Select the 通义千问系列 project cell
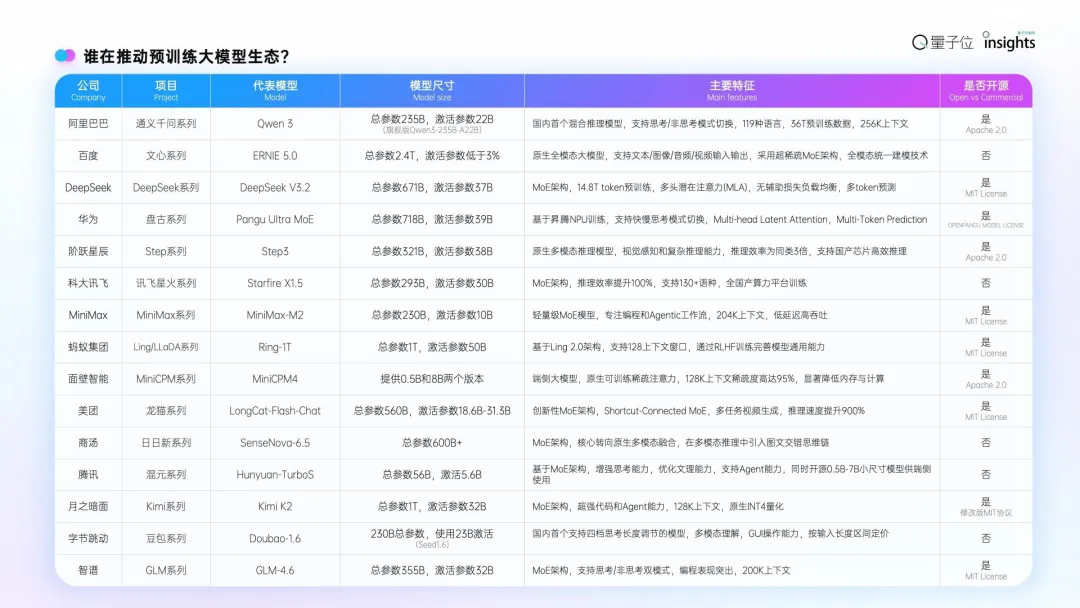Viewport: 1080px width, 608px height. click(x=166, y=124)
